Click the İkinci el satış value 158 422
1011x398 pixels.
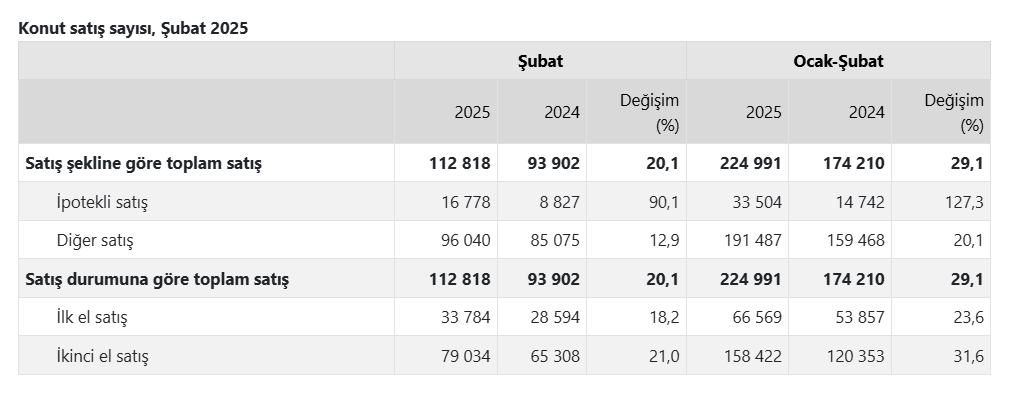coord(751,356)
